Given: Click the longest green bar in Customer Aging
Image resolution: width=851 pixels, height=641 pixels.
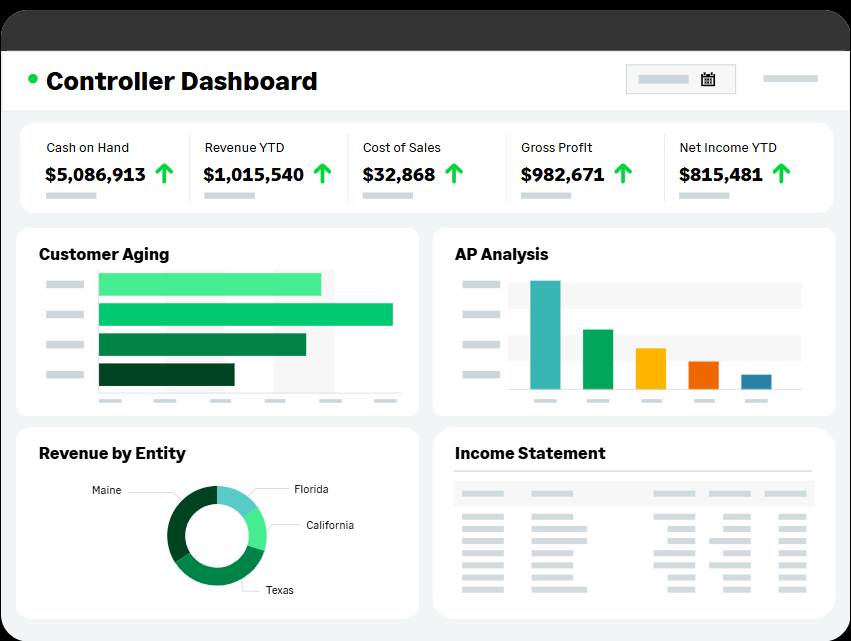Looking at the screenshot, I should (x=244, y=314).
